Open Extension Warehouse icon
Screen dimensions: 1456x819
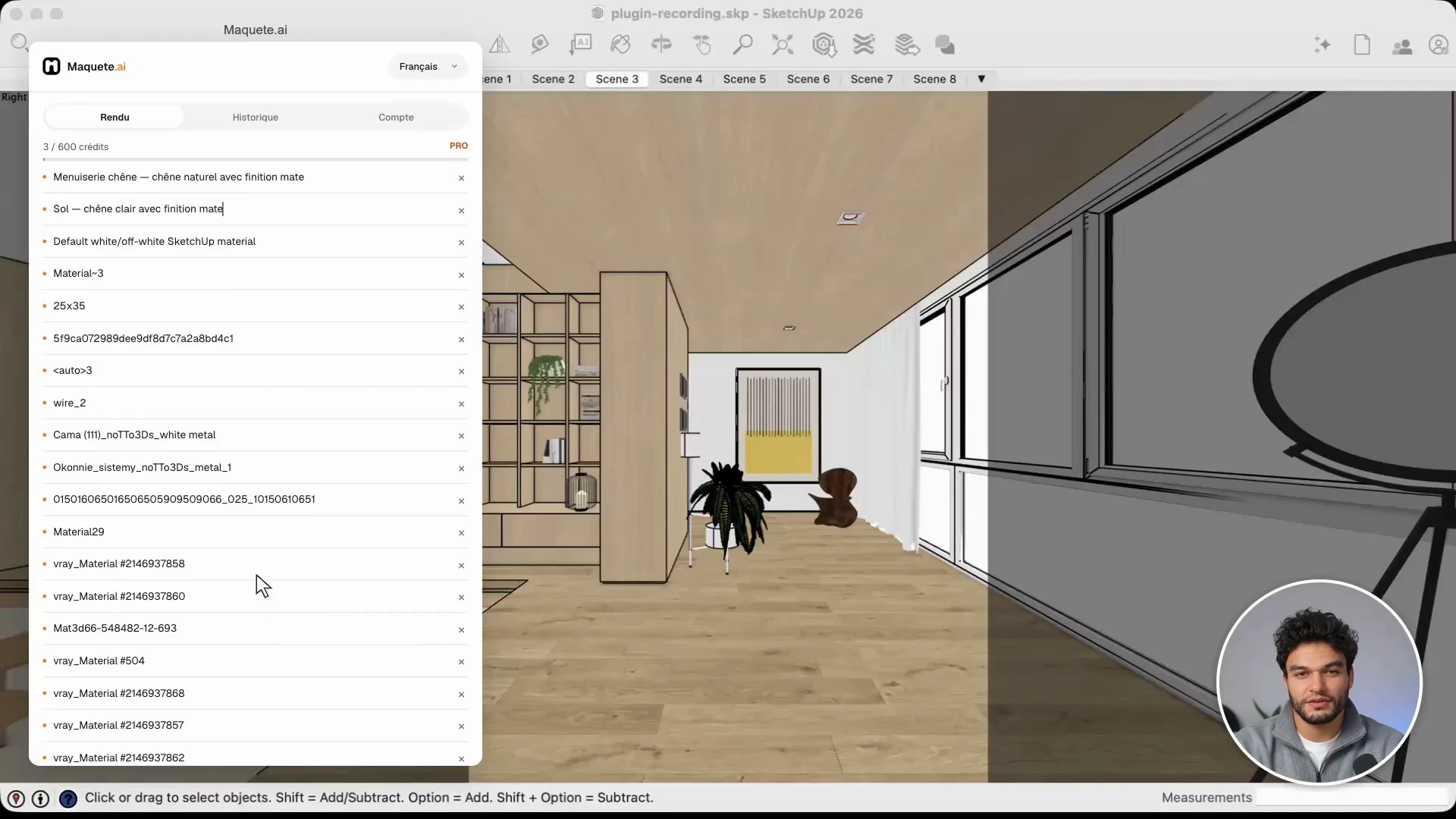click(x=864, y=45)
